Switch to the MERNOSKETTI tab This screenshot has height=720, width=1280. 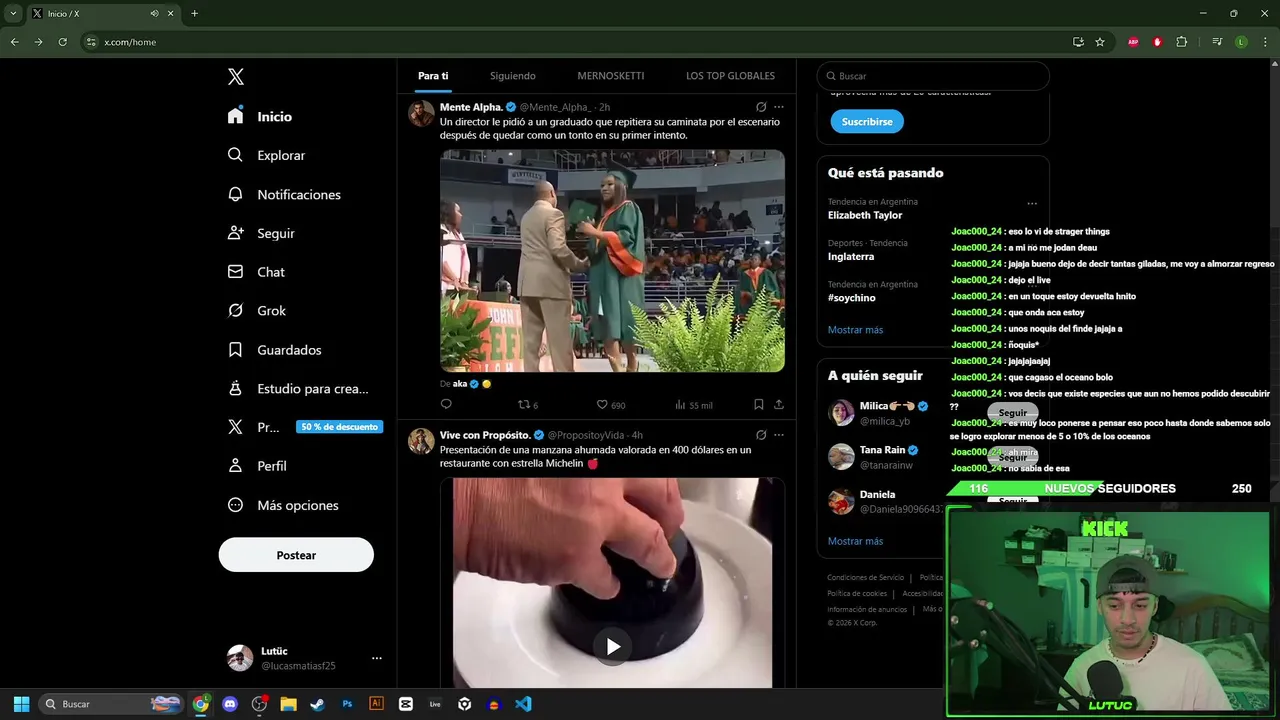pyautogui.click(x=611, y=76)
